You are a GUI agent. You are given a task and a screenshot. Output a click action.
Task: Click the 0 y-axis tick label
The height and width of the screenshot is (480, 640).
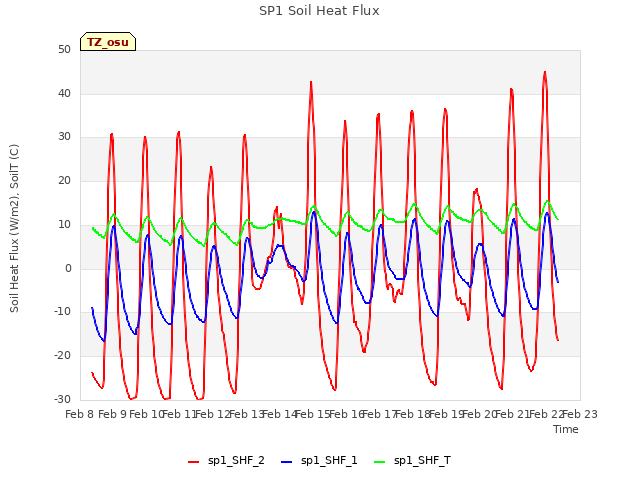tap(68, 269)
